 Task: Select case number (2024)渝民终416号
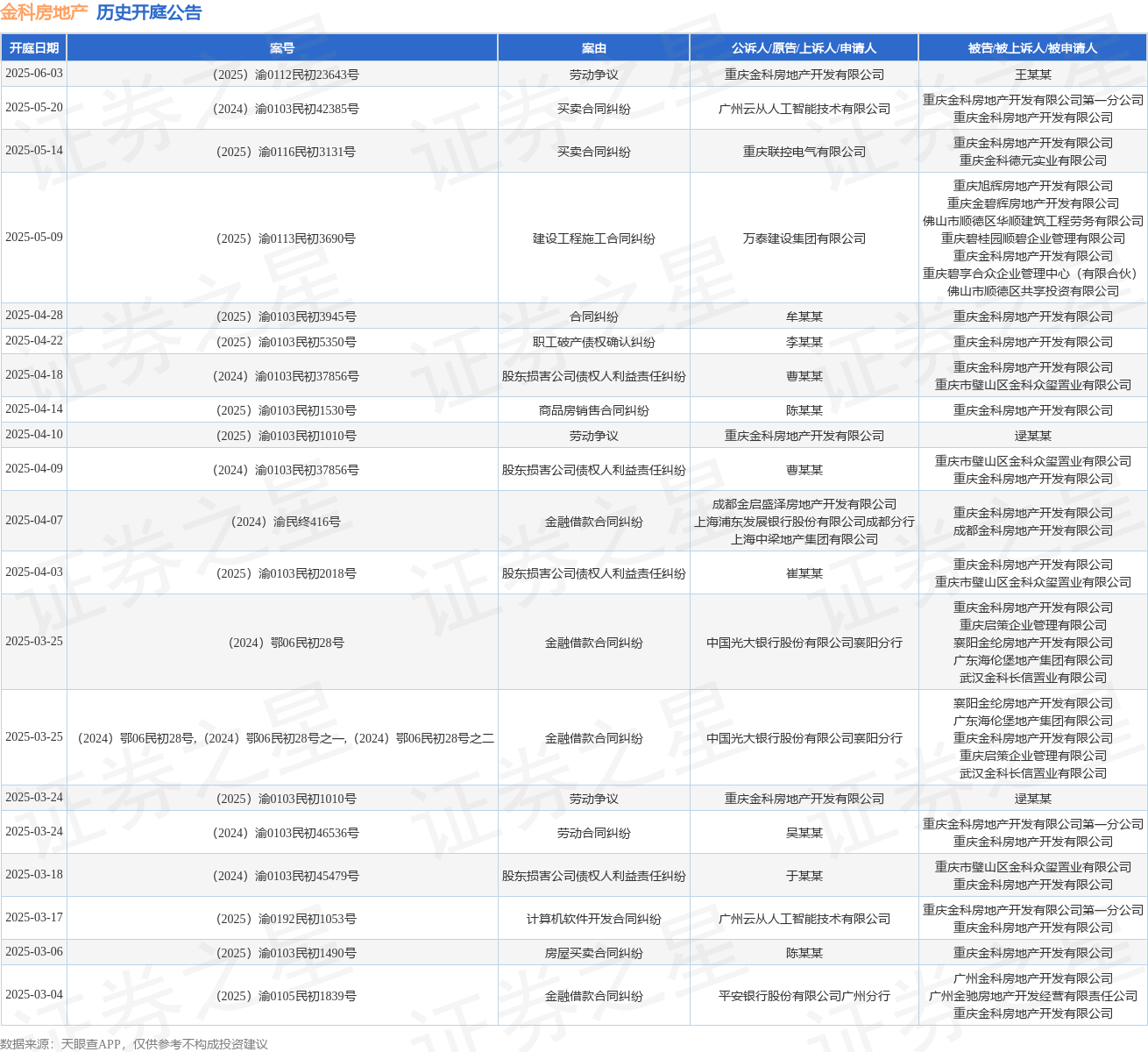282,522
